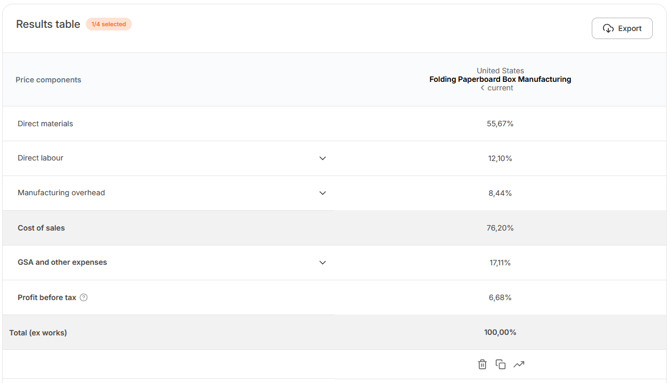Click the Cost of sales row
Image resolution: width=670 pixels, height=383 pixels.
point(334,228)
